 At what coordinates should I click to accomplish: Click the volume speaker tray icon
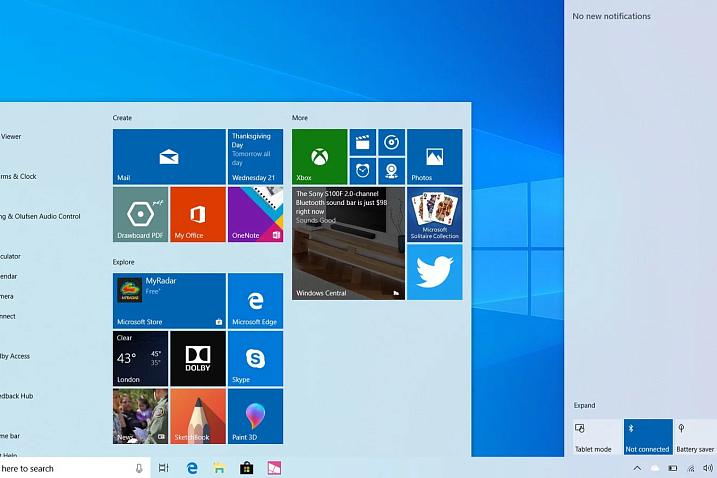(x=708, y=468)
